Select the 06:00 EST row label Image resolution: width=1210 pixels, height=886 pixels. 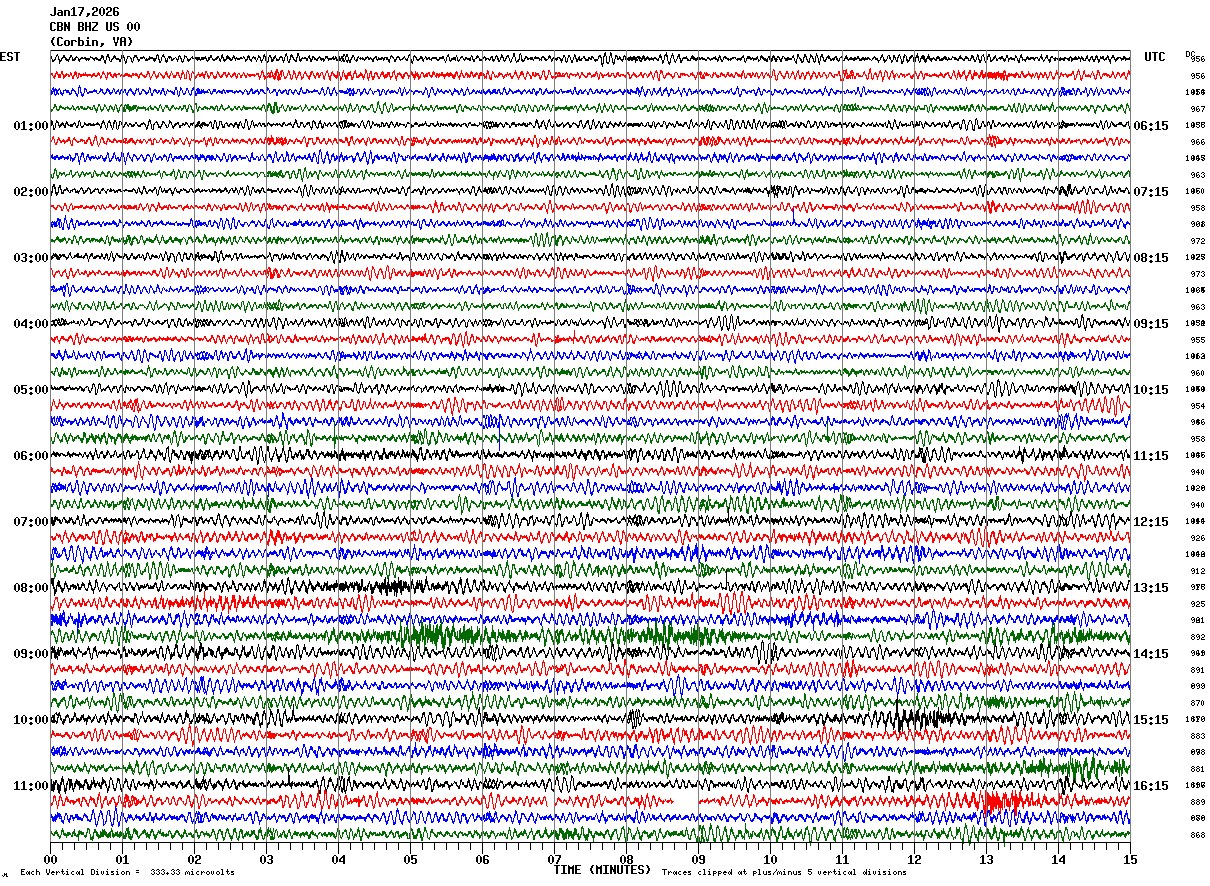(30, 456)
